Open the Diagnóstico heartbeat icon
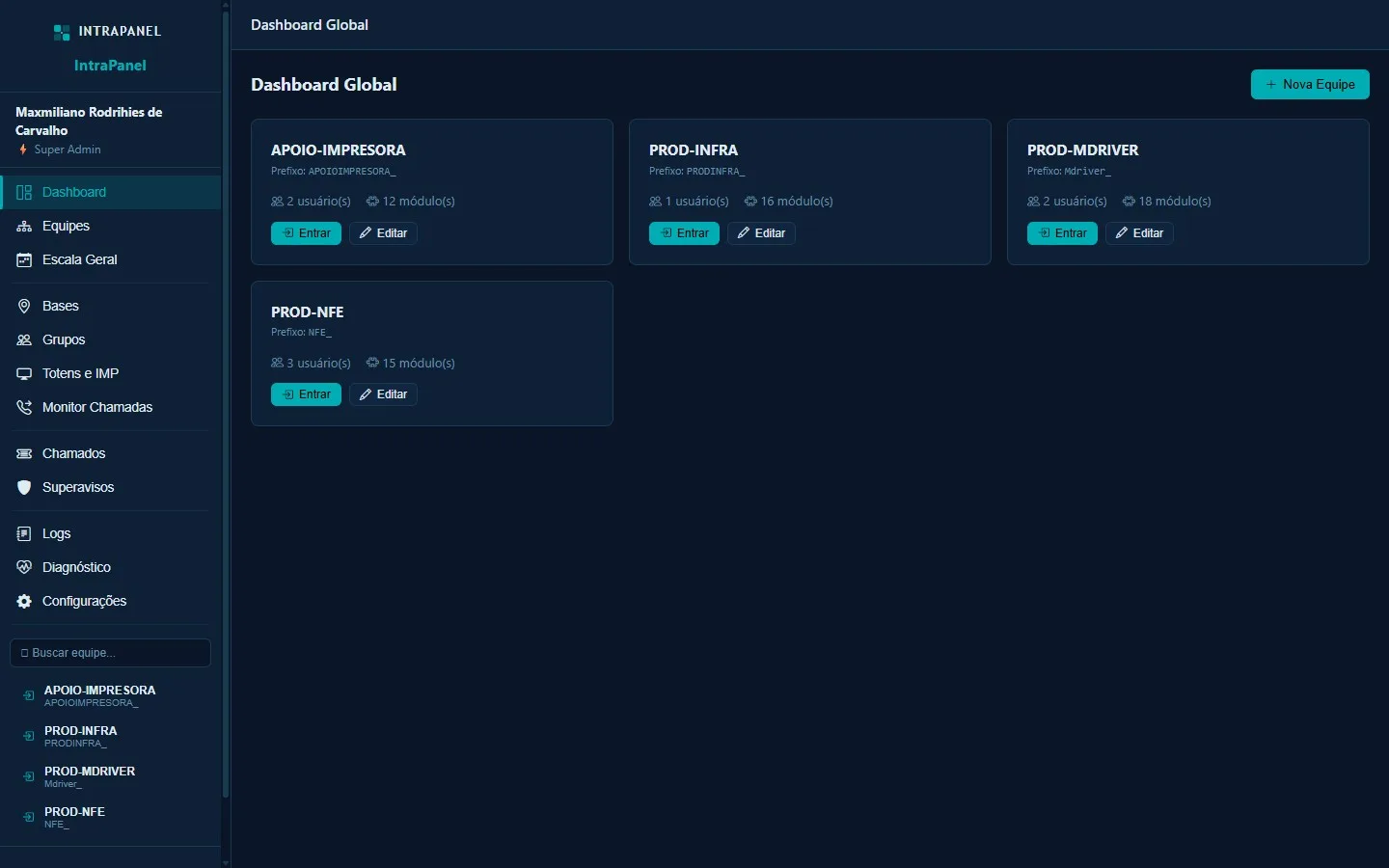 (24, 568)
